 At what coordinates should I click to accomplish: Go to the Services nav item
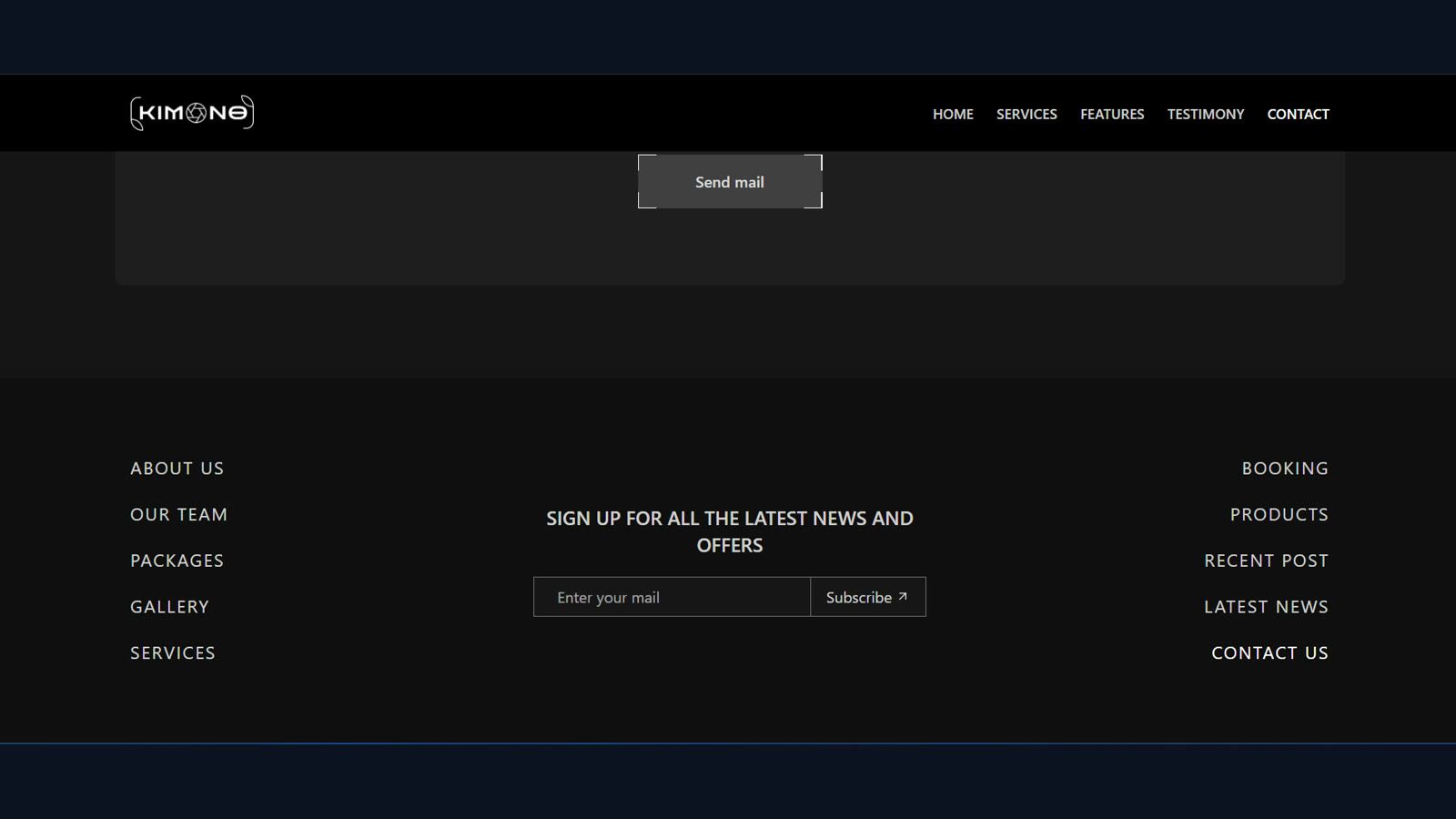[1026, 114]
